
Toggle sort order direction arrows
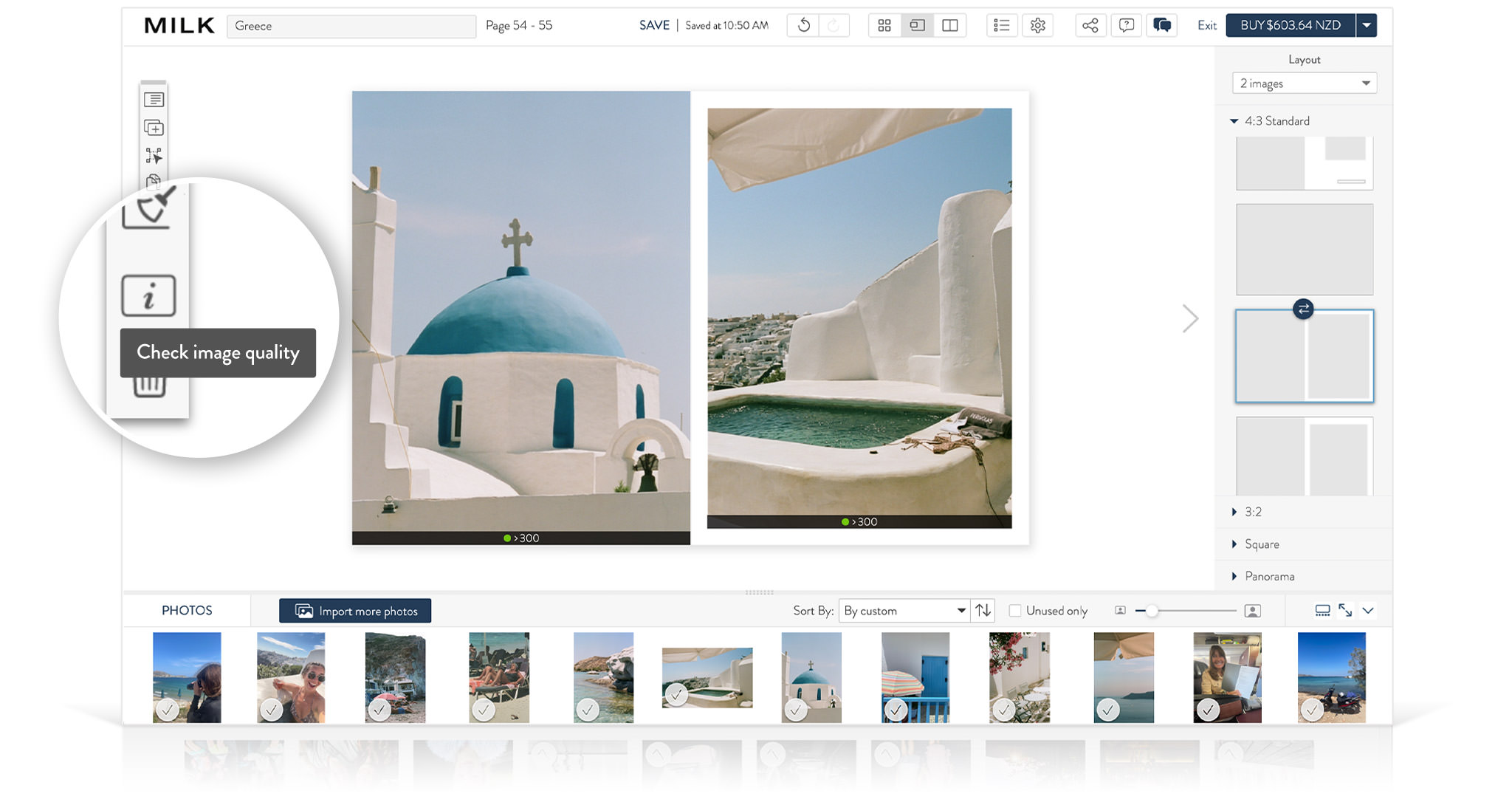(983, 611)
